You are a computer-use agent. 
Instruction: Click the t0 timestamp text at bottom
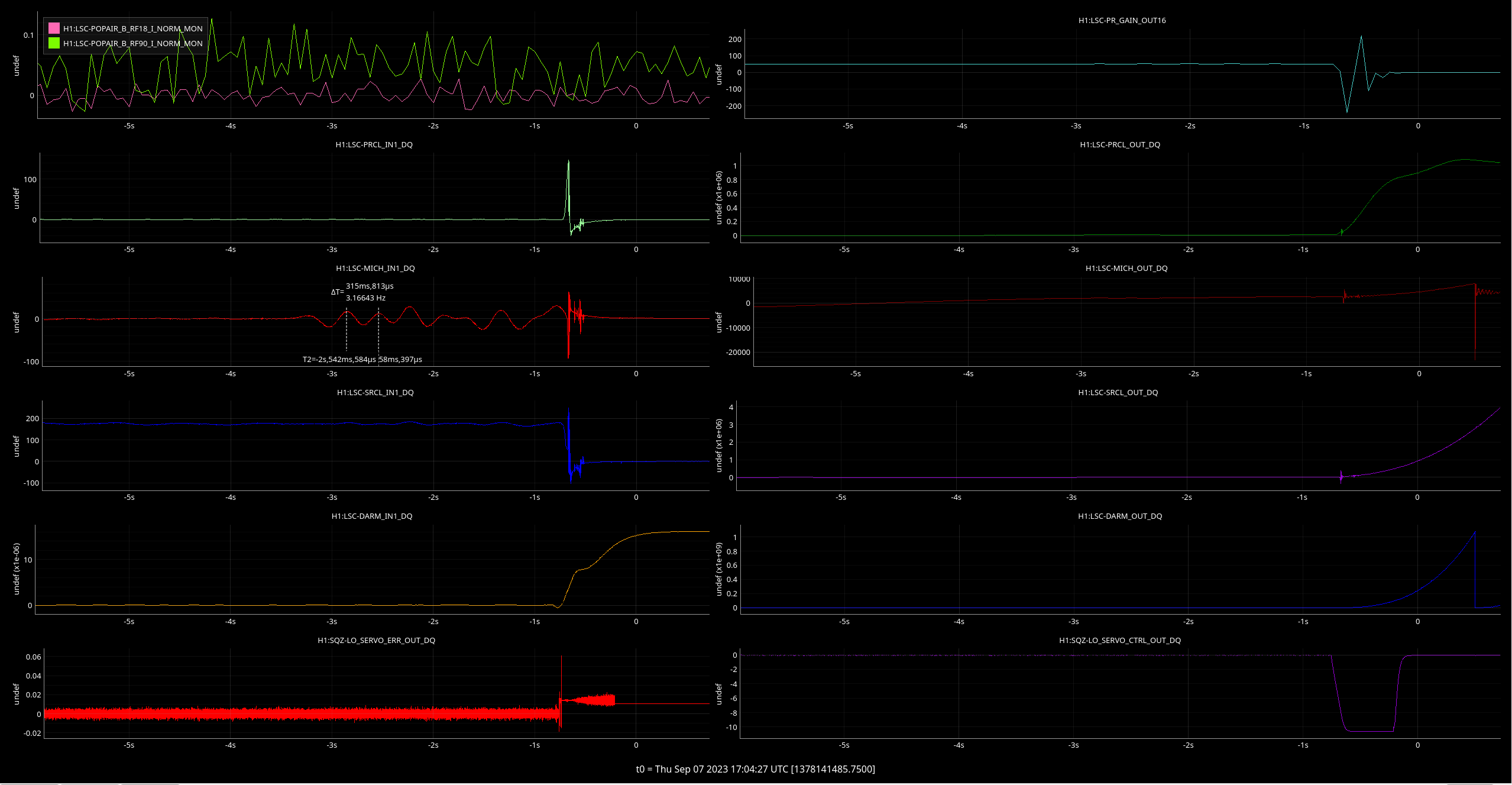[756, 769]
